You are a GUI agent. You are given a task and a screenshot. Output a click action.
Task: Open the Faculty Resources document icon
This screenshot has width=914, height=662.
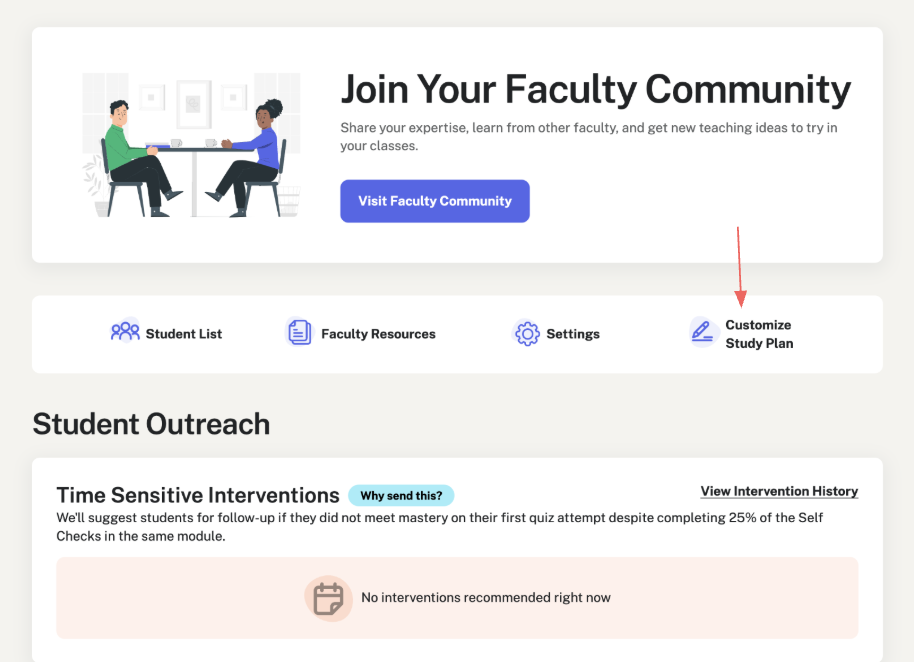(x=299, y=331)
